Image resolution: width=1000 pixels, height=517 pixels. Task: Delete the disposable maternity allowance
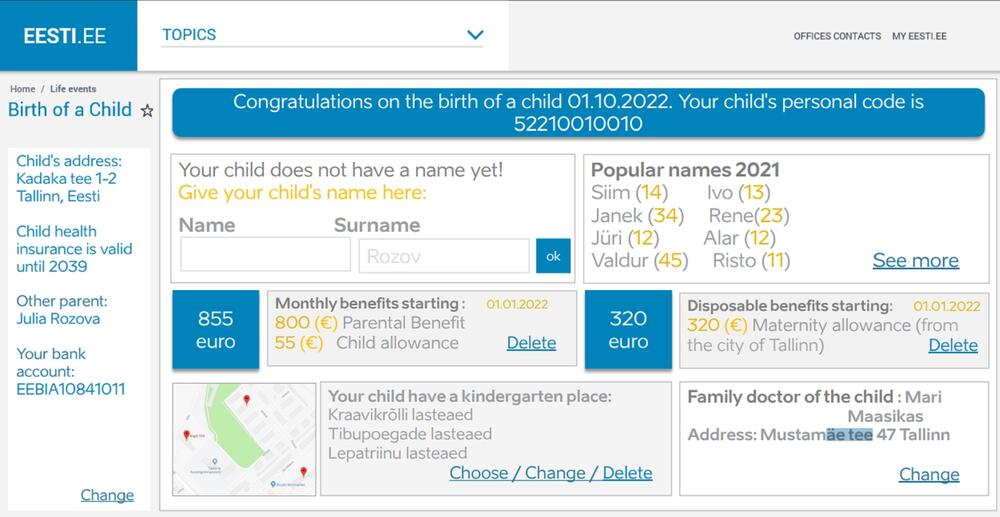point(953,345)
